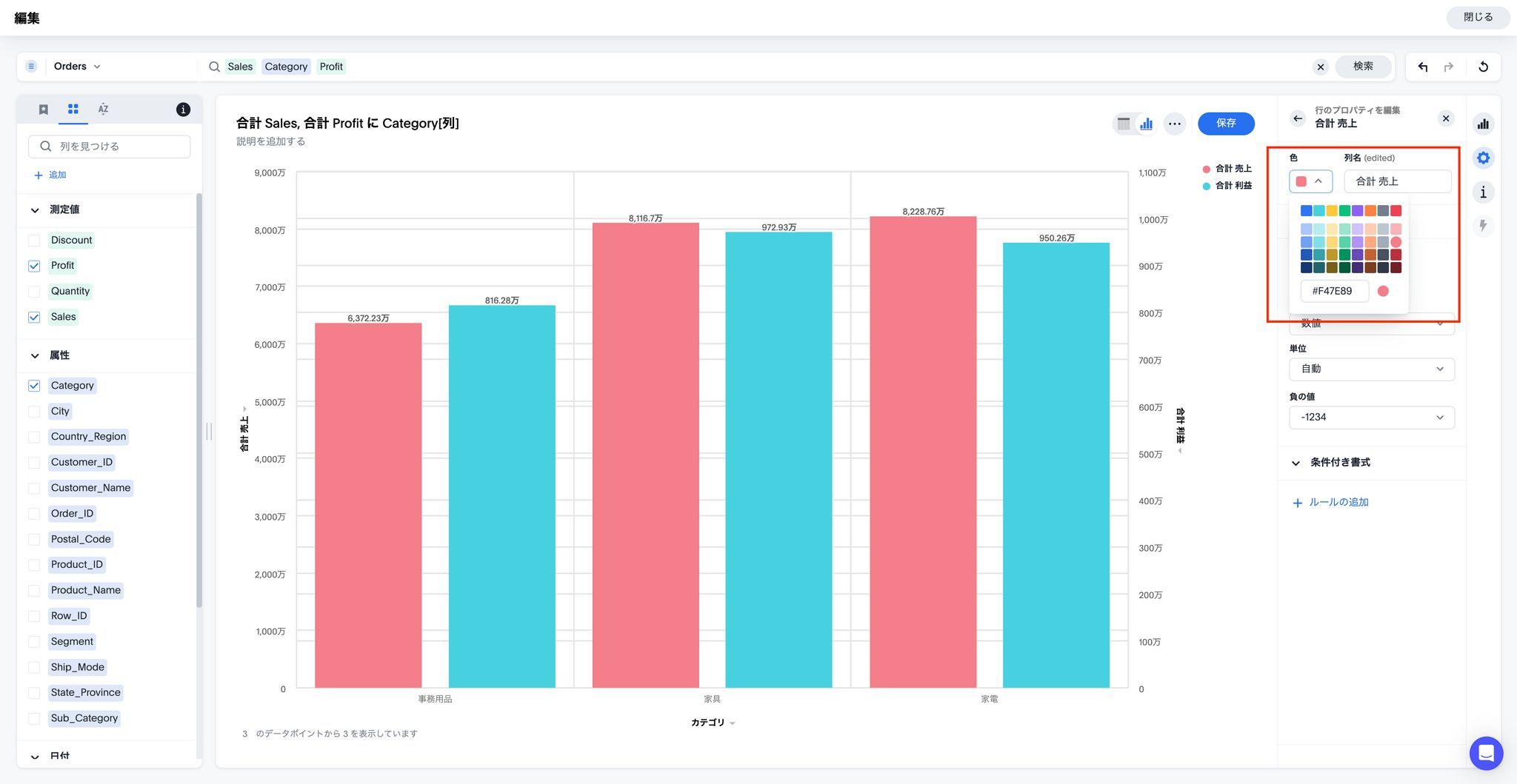The height and width of the screenshot is (784, 1517).
Task: Collapse the 属性 section
Action: (x=35, y=356)
